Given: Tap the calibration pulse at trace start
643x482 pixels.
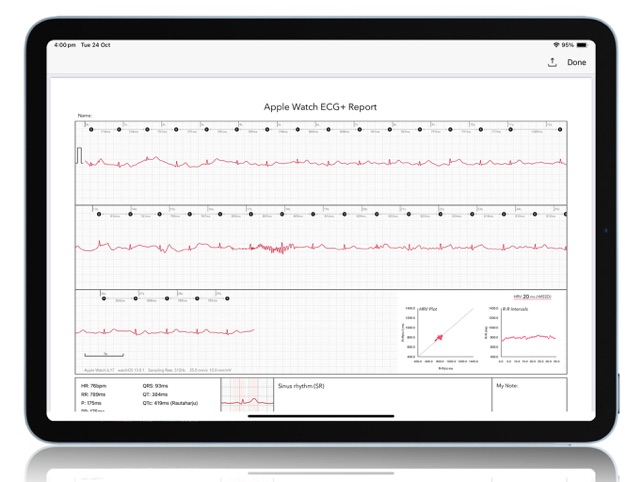Looking at the screenshot, I should [x=80, y=155].
